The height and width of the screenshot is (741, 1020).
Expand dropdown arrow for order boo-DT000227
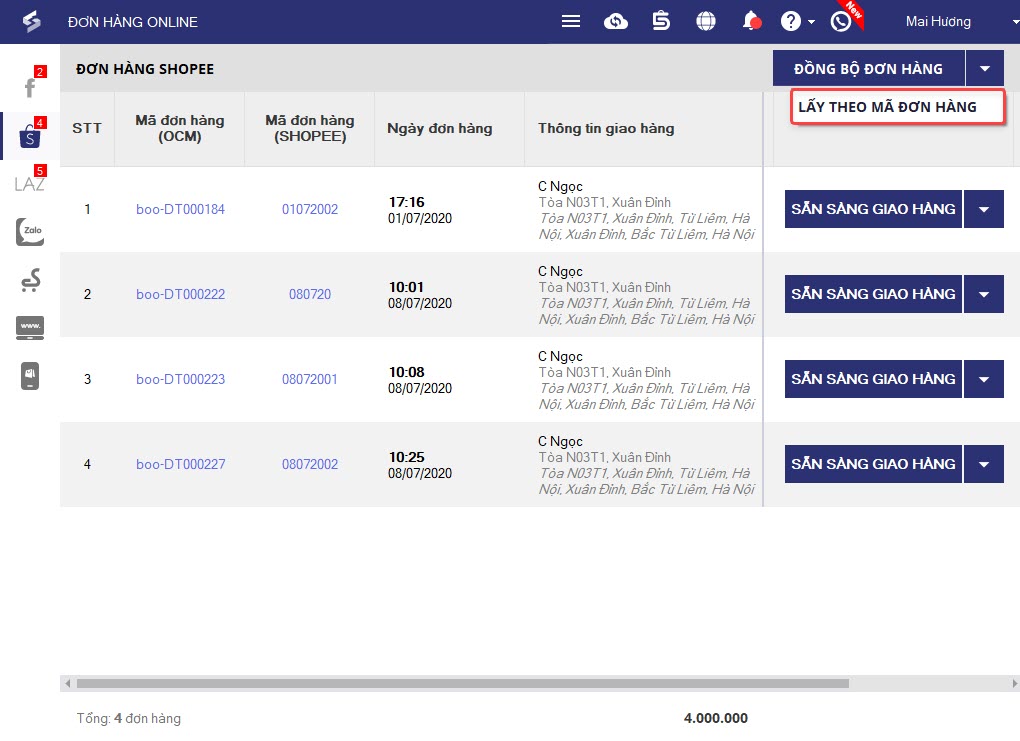coord(984,464)
